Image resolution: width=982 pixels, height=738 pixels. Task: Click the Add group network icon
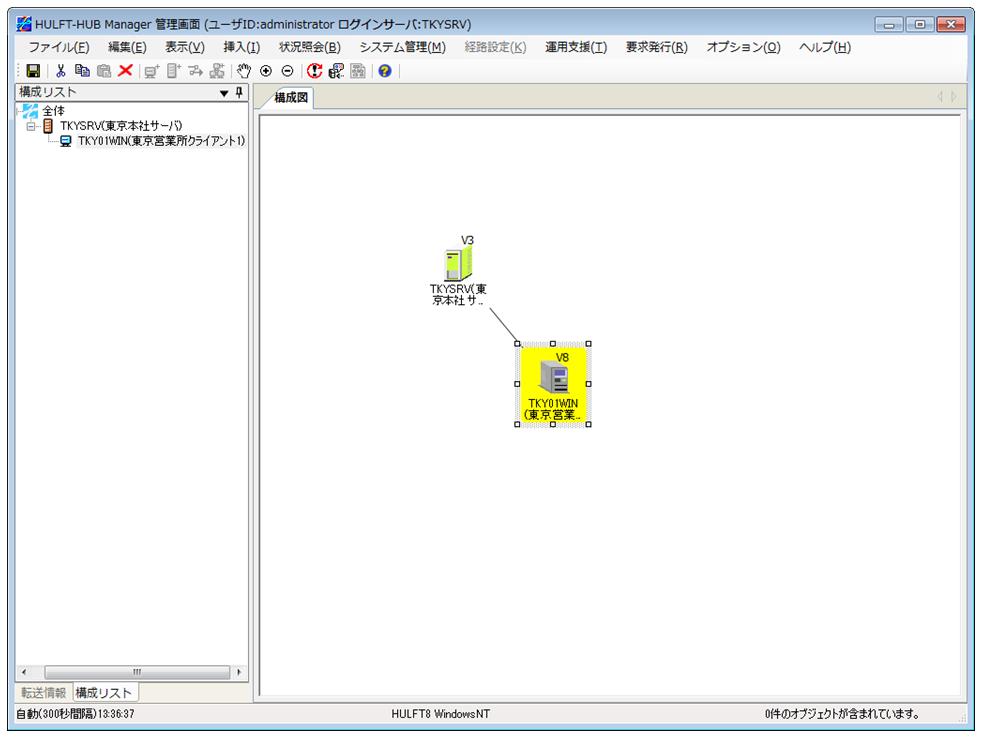[217, 71]
